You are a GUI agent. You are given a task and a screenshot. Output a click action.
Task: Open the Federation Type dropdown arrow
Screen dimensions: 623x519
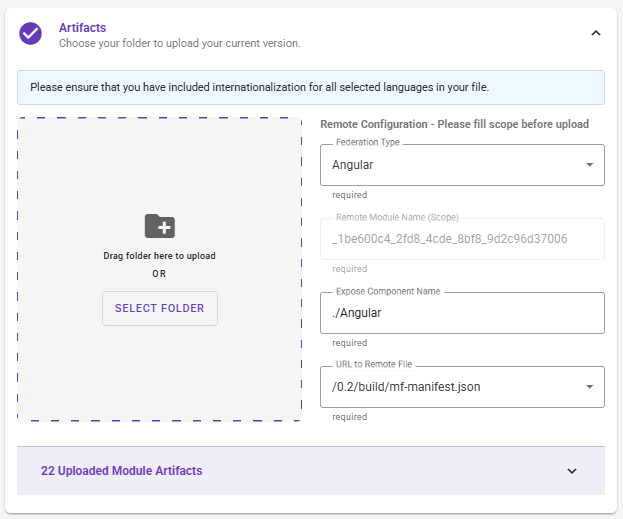coord(590,165)
